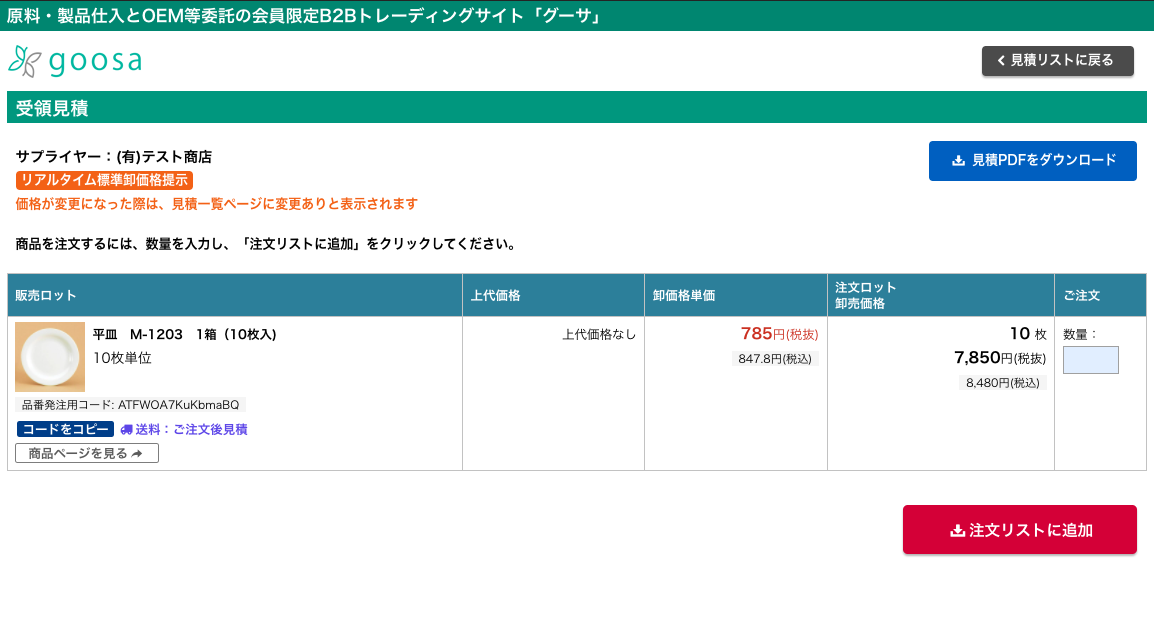Screen dimensions: 1154x620
Task: Select the product name 平皿 M-1203 text
Action: click(x=184, y=335)
